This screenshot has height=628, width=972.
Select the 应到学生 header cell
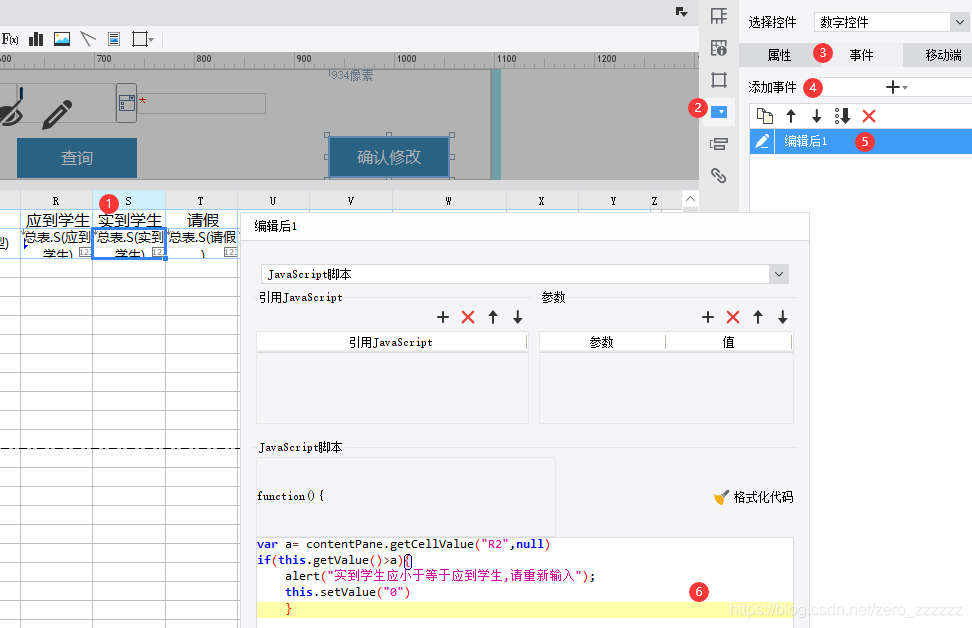(56, 219)
